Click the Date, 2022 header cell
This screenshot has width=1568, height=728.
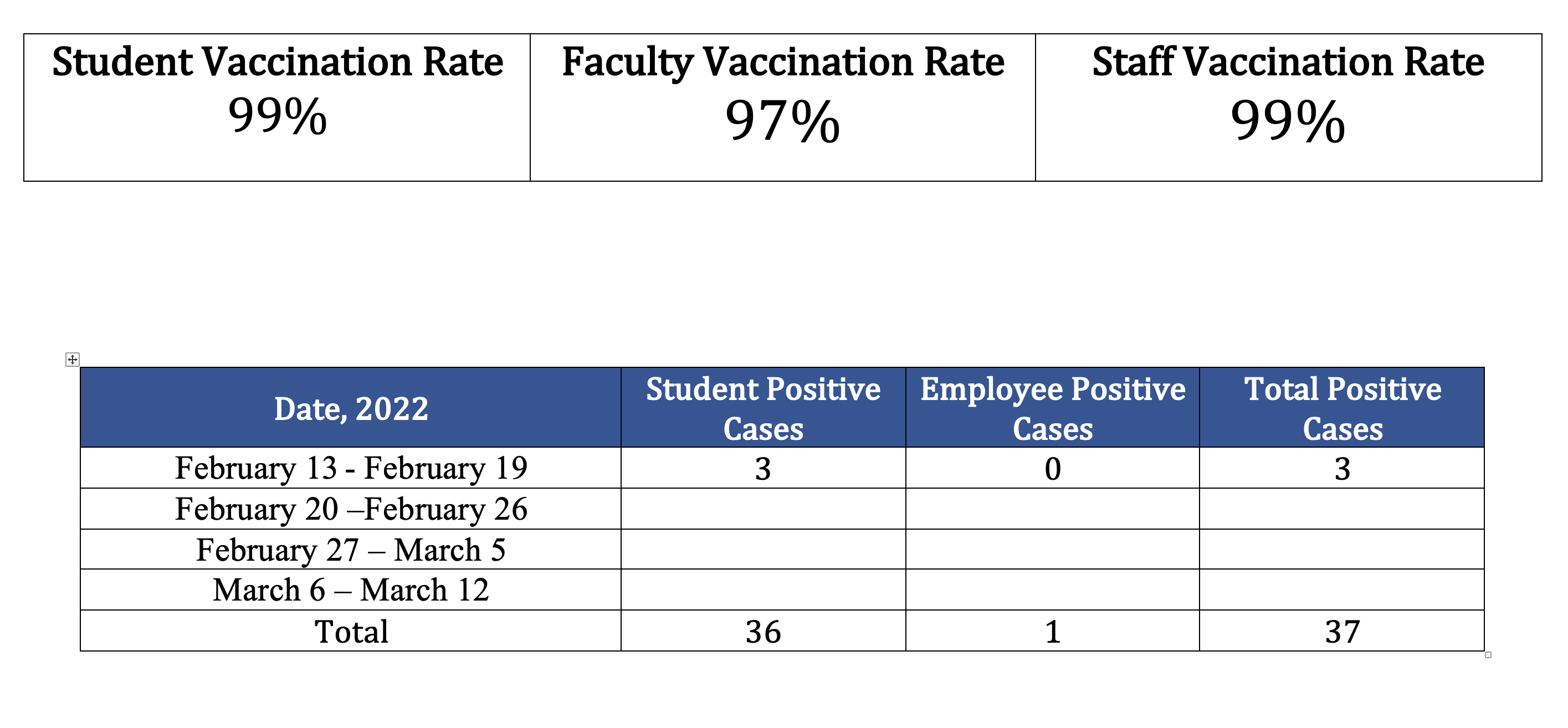pyautogui.click(x=351, y=408)
